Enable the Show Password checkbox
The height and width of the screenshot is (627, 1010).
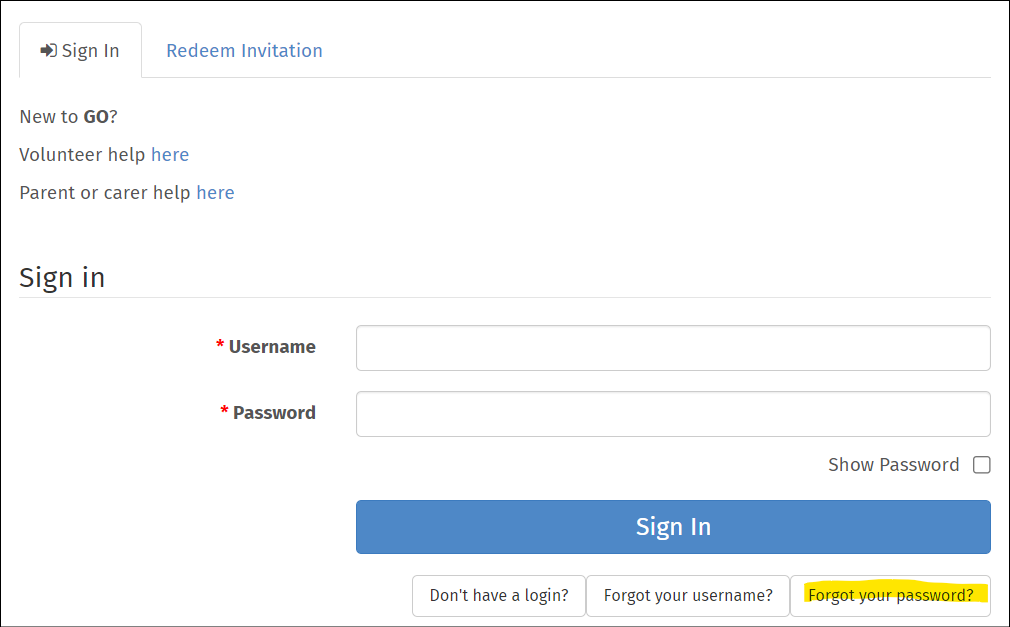pyautogui.click(x=982, y=465)
